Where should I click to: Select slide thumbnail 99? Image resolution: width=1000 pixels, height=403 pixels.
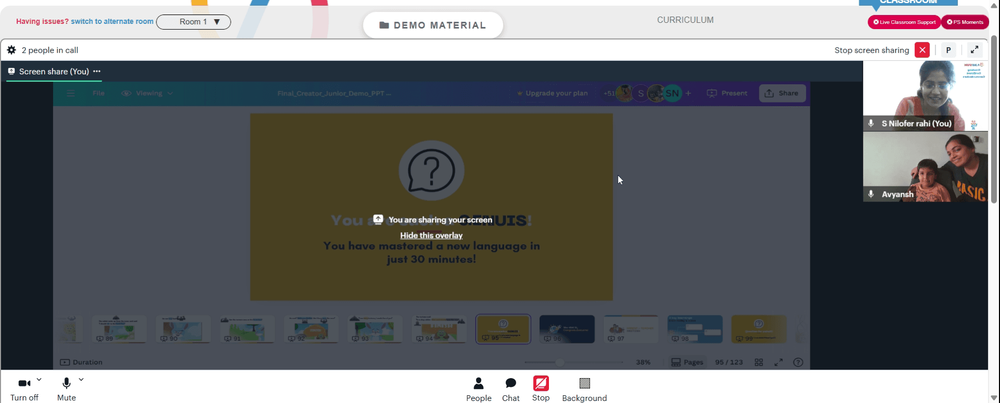coord(759,329)
